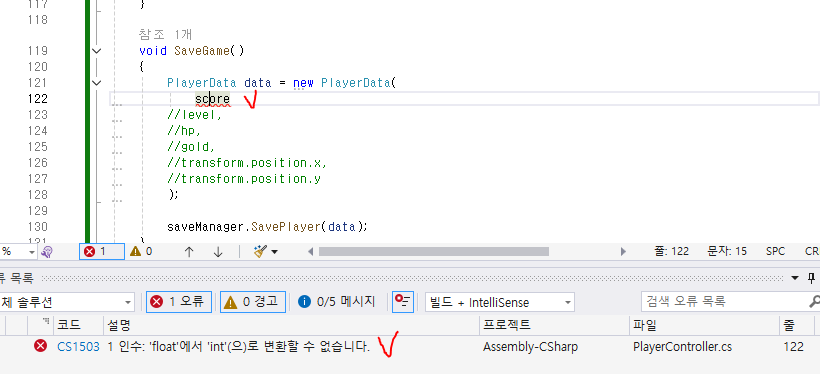Click the horizontal scrollbar left arrow

[x=310, y=252]
